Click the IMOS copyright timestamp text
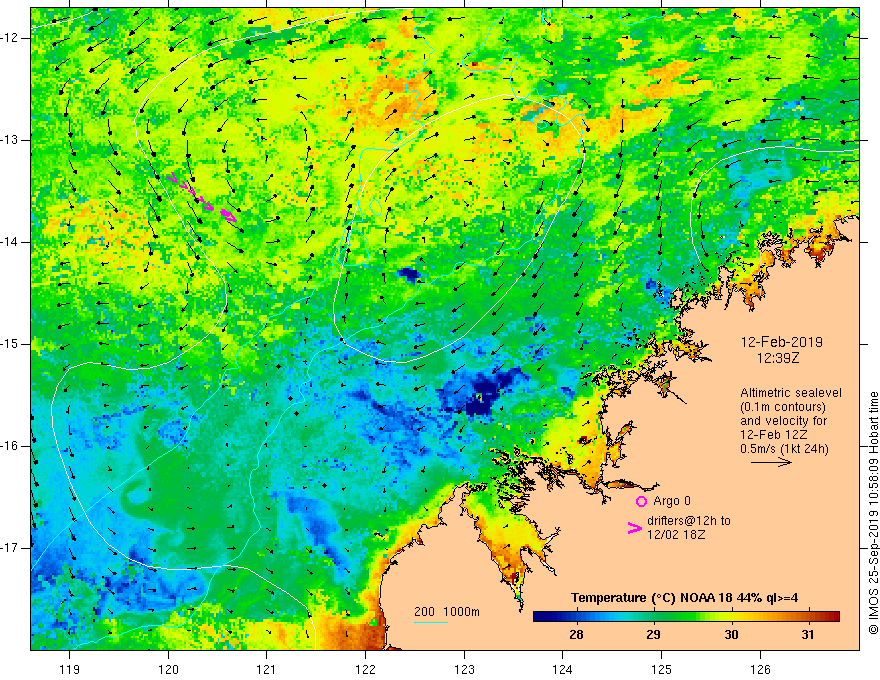The image size is (880, 680). click(873, 513)
